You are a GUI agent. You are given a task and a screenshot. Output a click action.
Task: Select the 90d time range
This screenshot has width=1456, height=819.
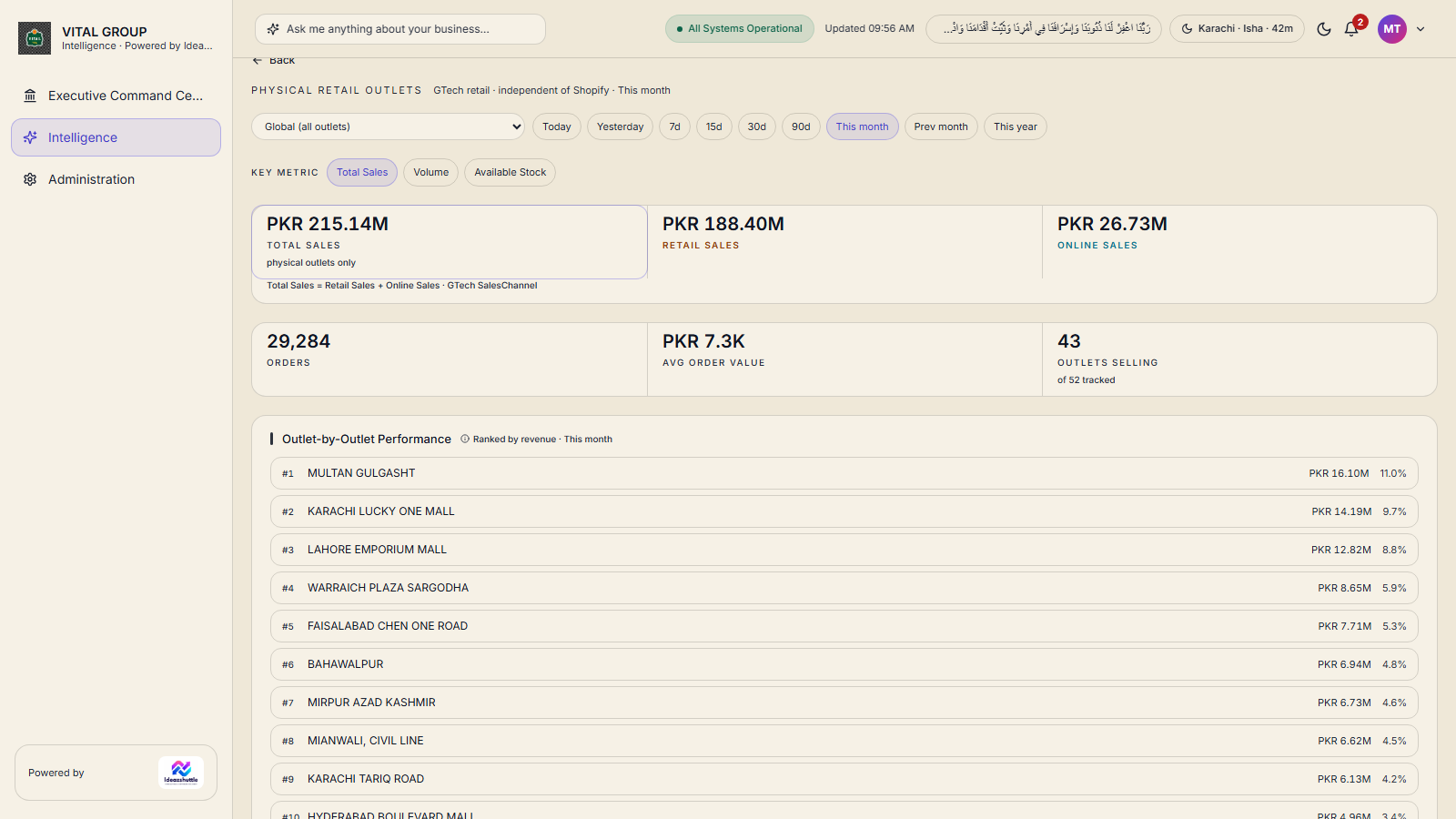tap(801, 126)
